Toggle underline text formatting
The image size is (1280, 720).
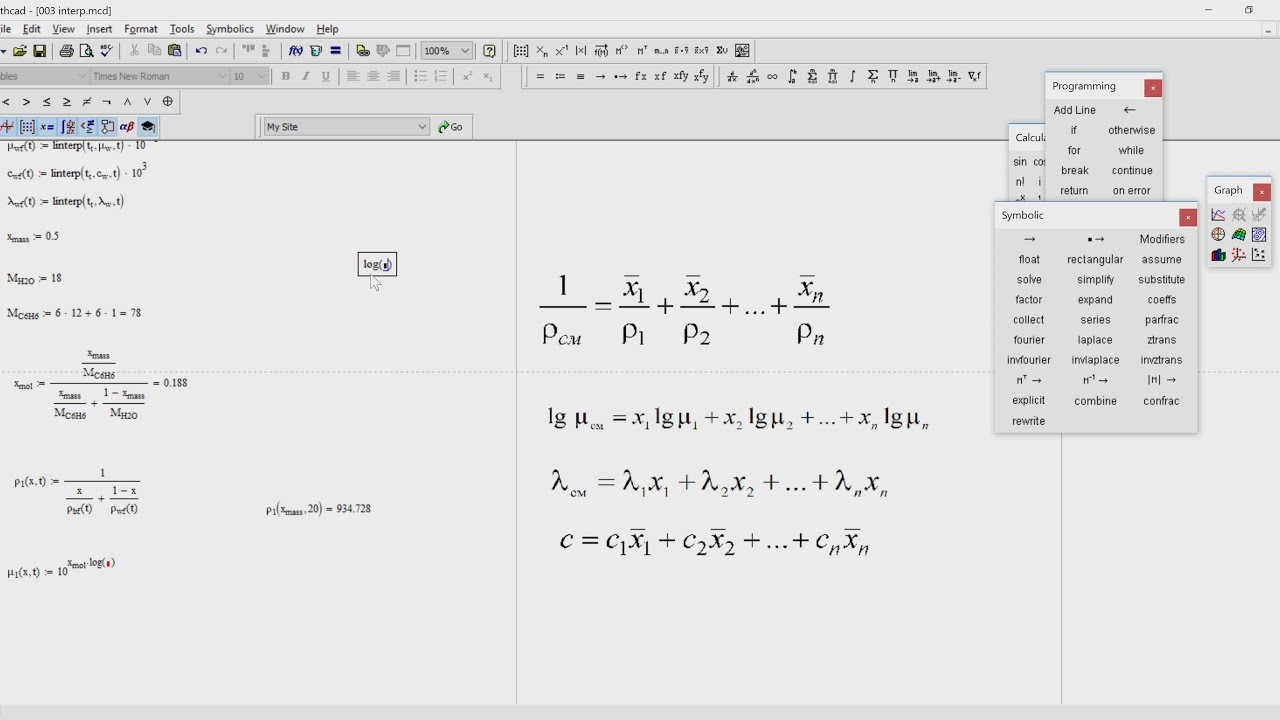coord(325,77)
